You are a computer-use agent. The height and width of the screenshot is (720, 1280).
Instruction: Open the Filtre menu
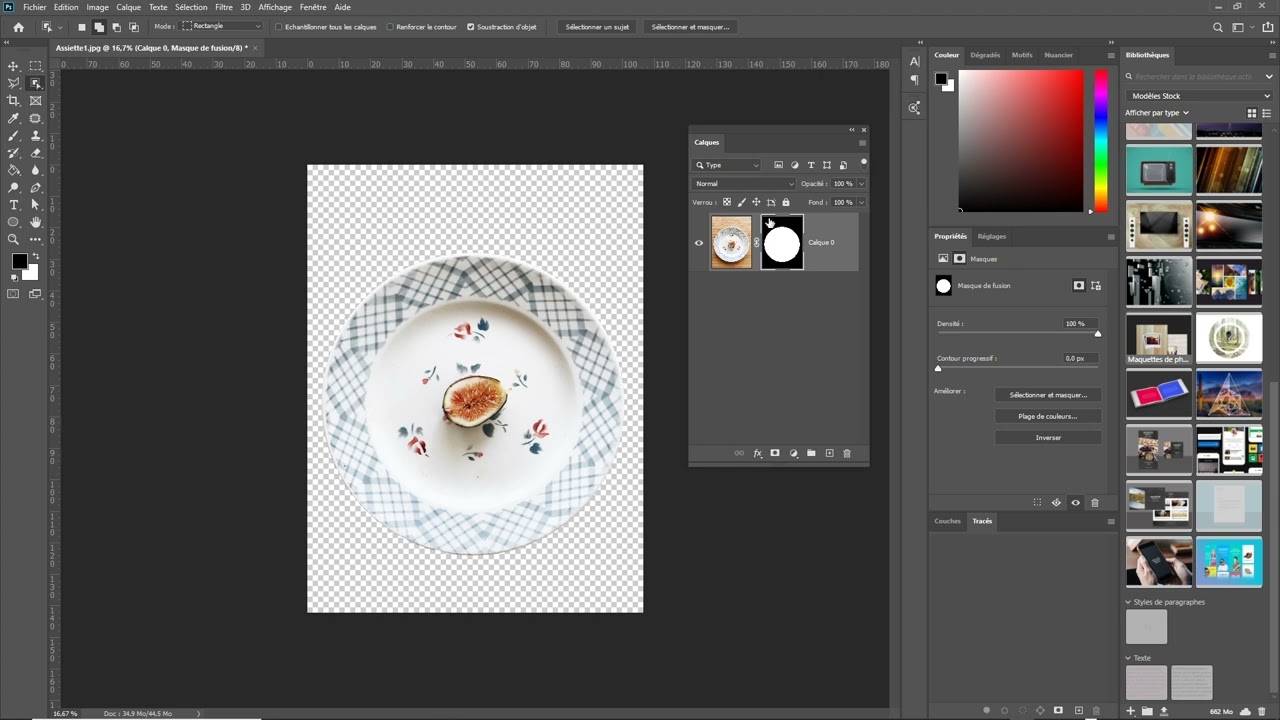tap(224, 7)
